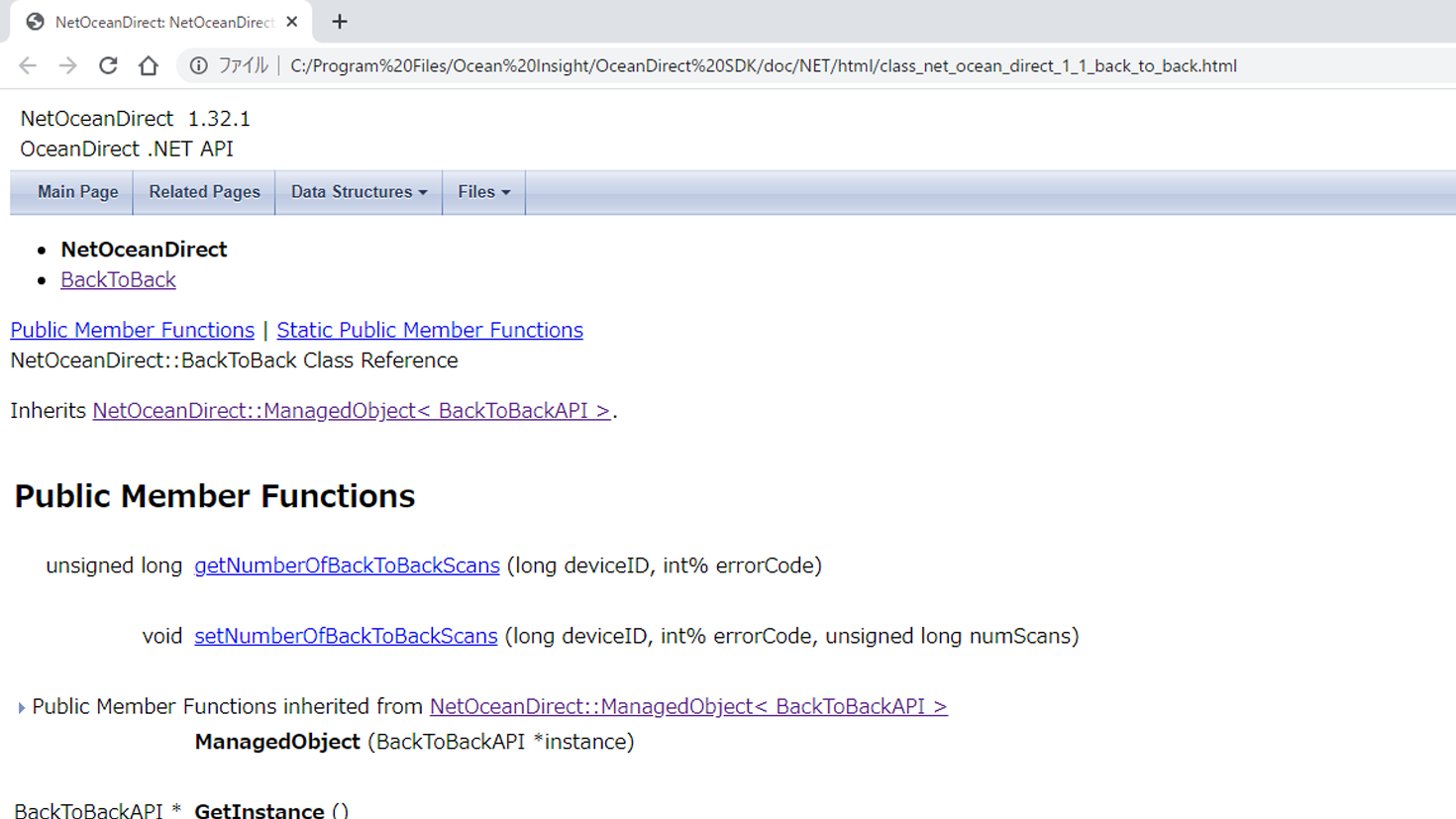Toggle the inherited Public Member Functions triangle
Screen dimensions: 1456x819
[x=21, y=707]
